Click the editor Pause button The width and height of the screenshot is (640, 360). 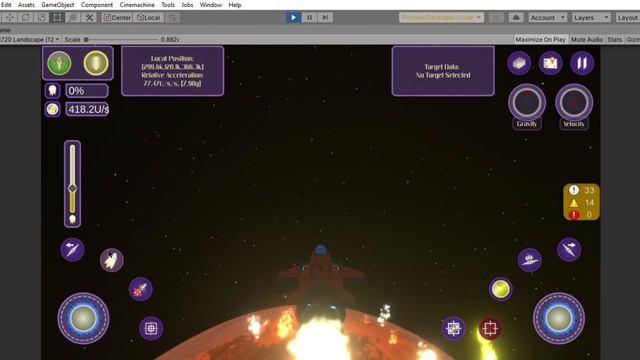pos(309,18)
